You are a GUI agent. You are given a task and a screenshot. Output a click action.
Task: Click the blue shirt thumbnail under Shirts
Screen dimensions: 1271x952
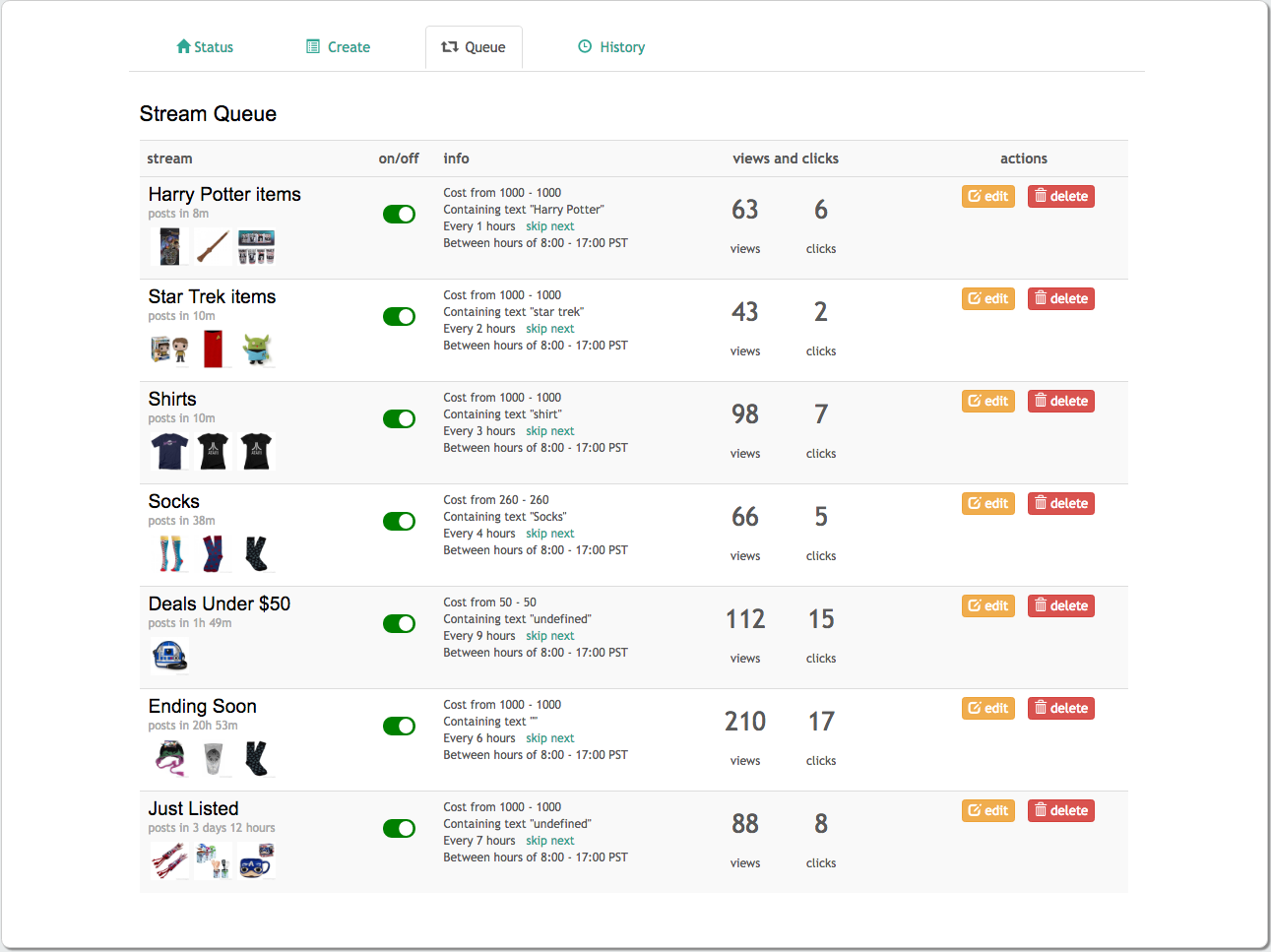point(169,451)
